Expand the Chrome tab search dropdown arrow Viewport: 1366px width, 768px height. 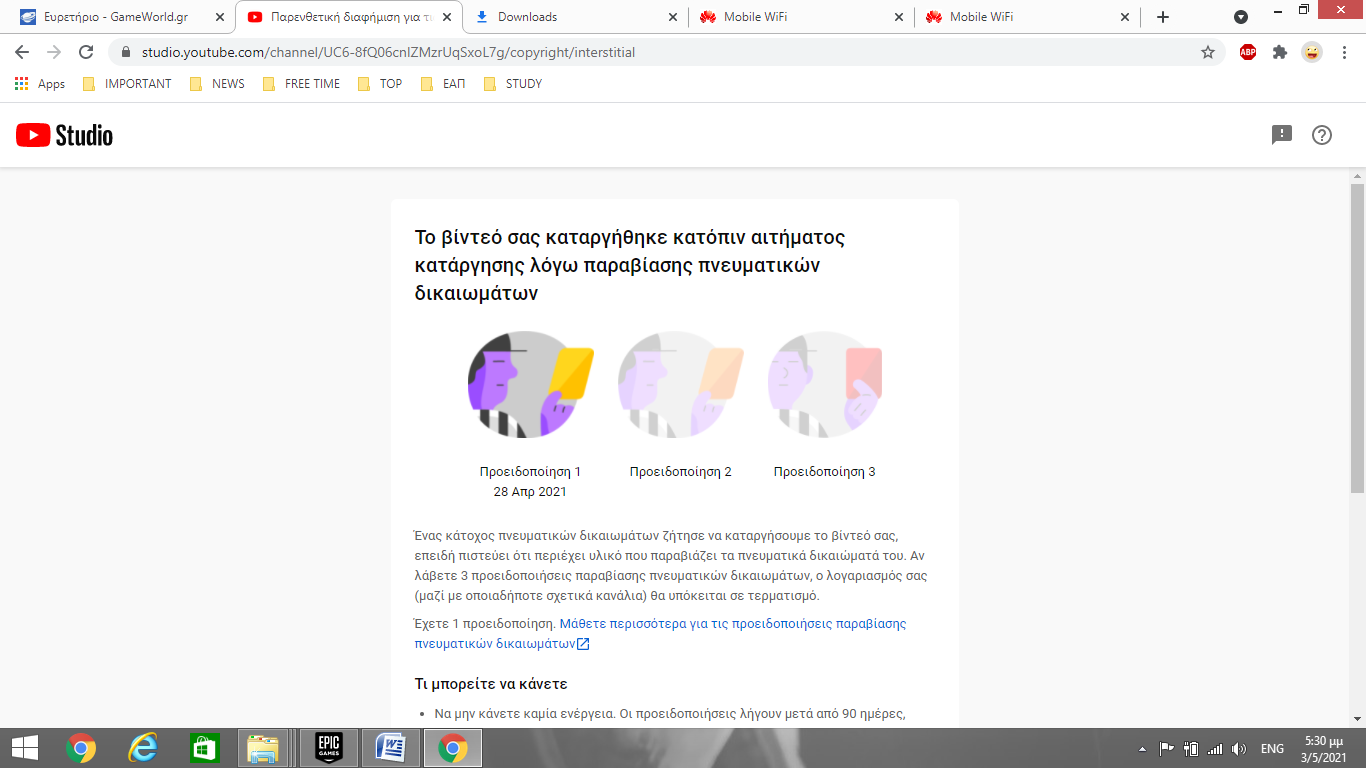pos(1241,17)
